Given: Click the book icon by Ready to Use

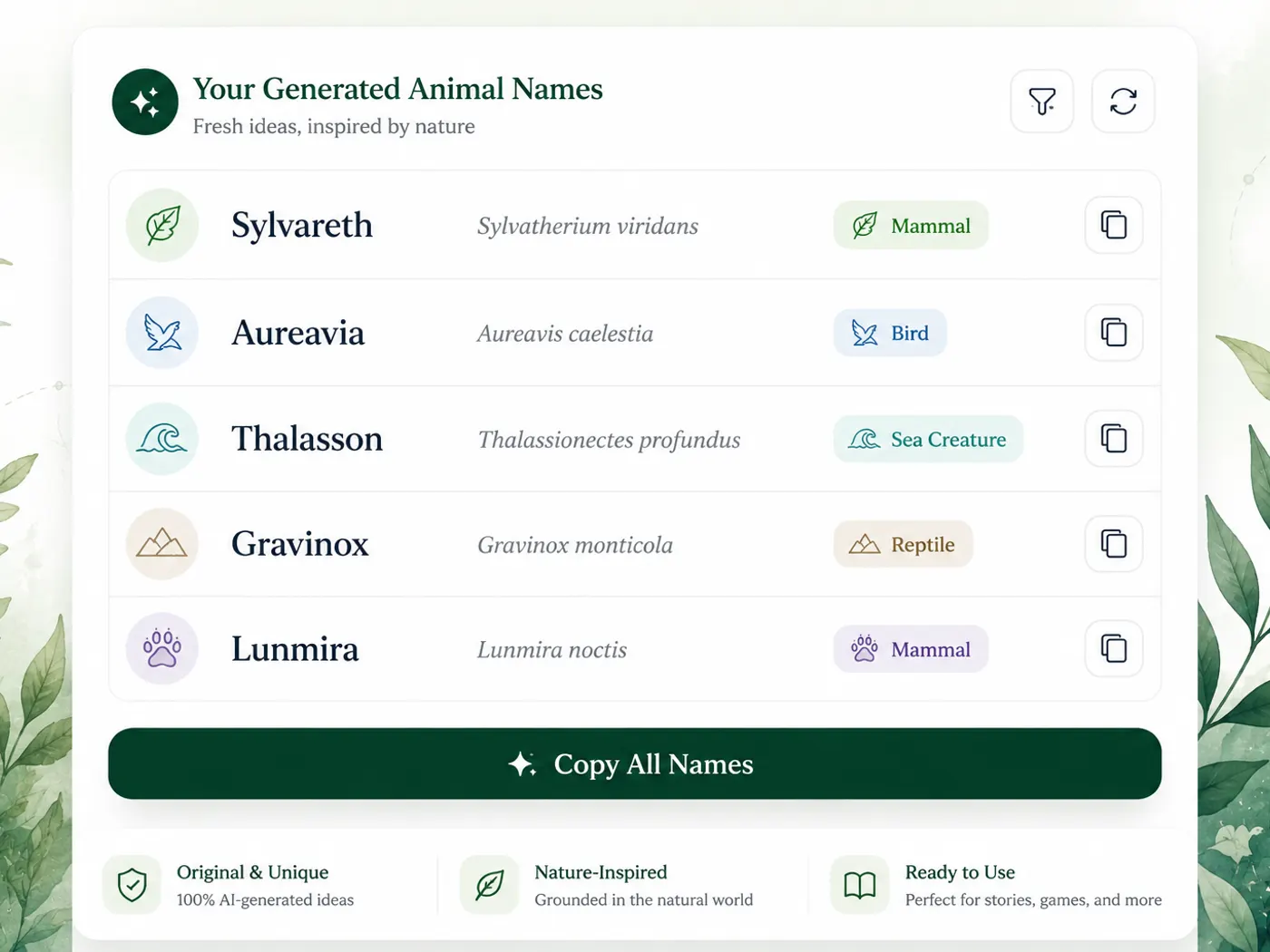Looking at the screenshot, I should click(x=860, y=885).
